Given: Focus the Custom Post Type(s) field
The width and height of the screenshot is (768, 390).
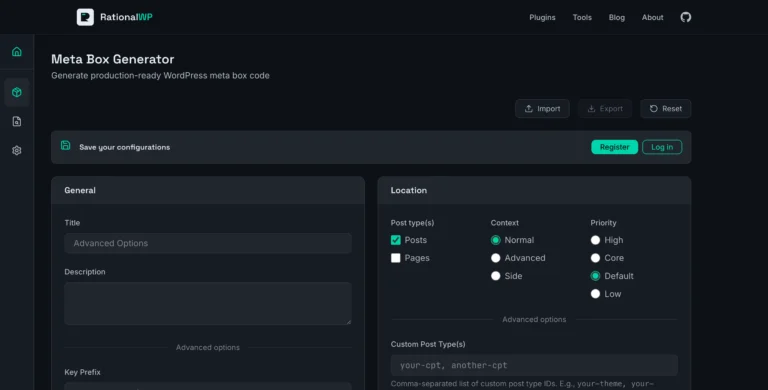Looking at the screenshot, I should point(534,366).
